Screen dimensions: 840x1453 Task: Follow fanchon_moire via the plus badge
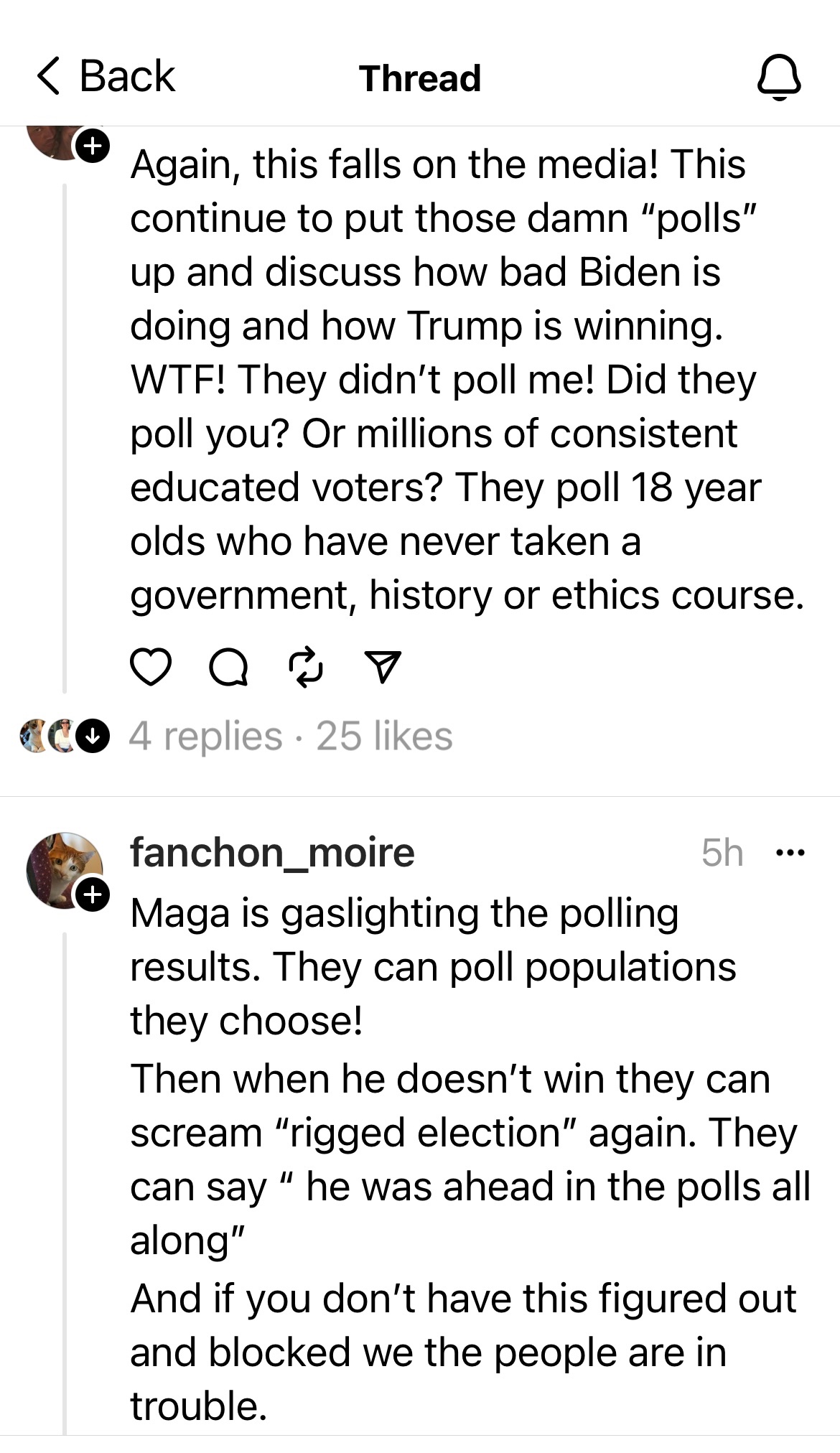(93, 894)
